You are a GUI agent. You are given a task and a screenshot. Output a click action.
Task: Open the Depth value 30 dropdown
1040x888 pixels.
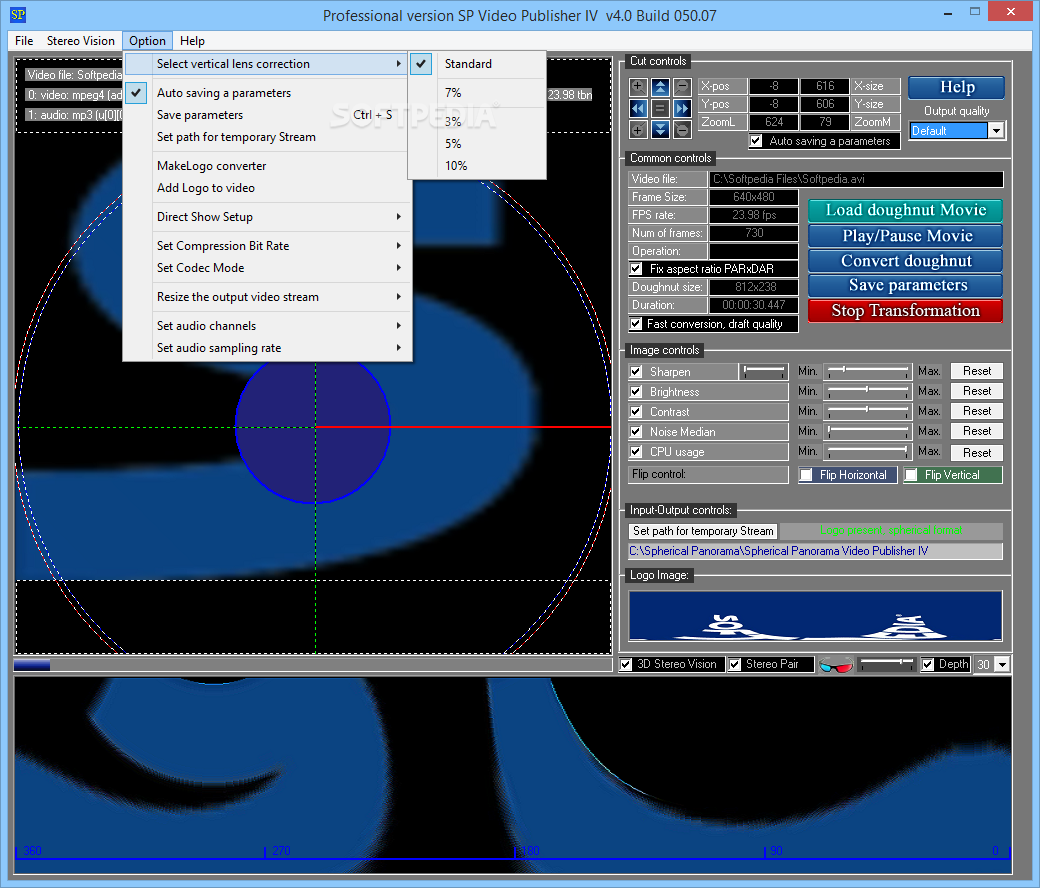click(1002, 665)
